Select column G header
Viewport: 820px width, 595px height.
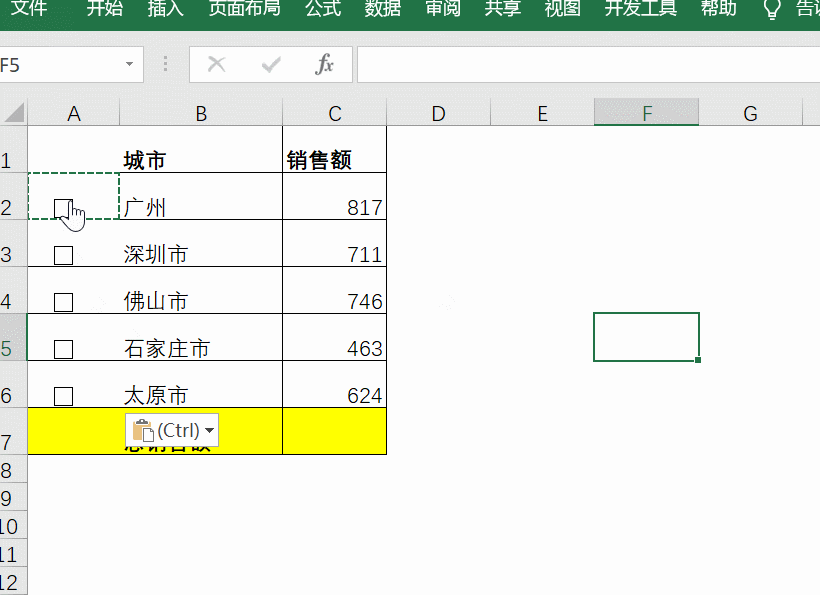(x=750, y=113)
